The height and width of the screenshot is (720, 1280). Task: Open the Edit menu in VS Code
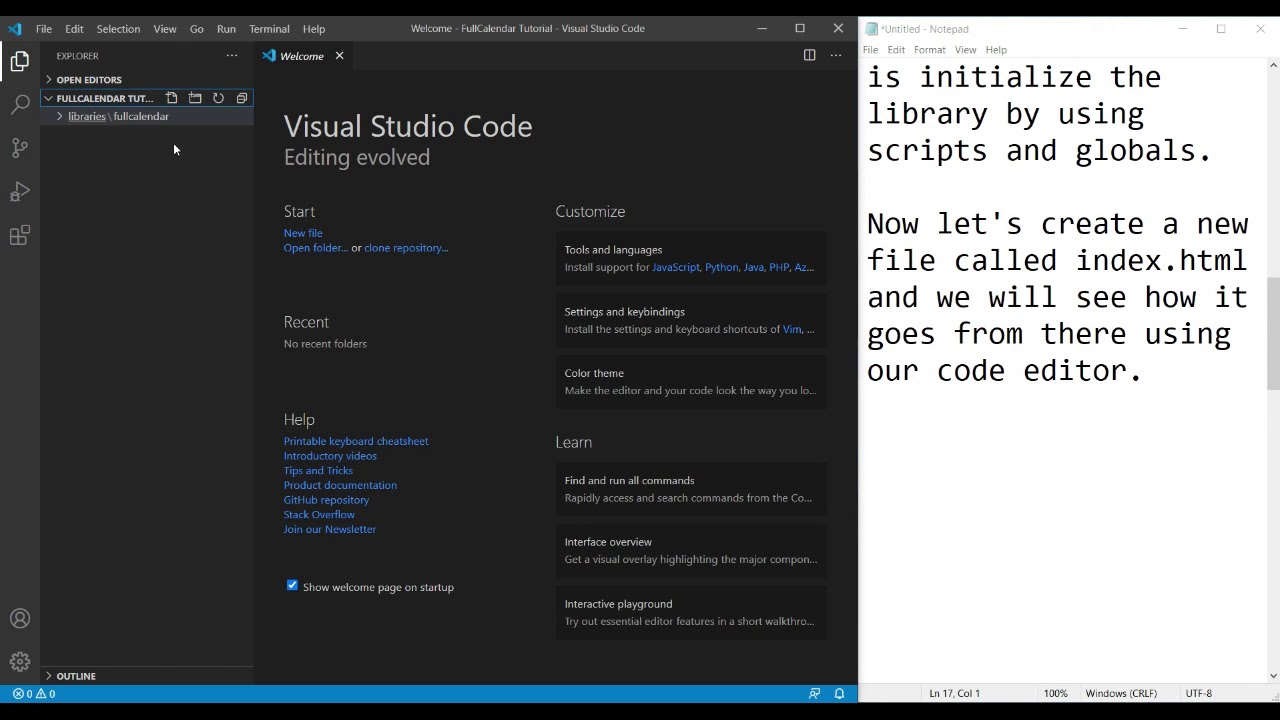pyautogui.click(x=74, y=28)
